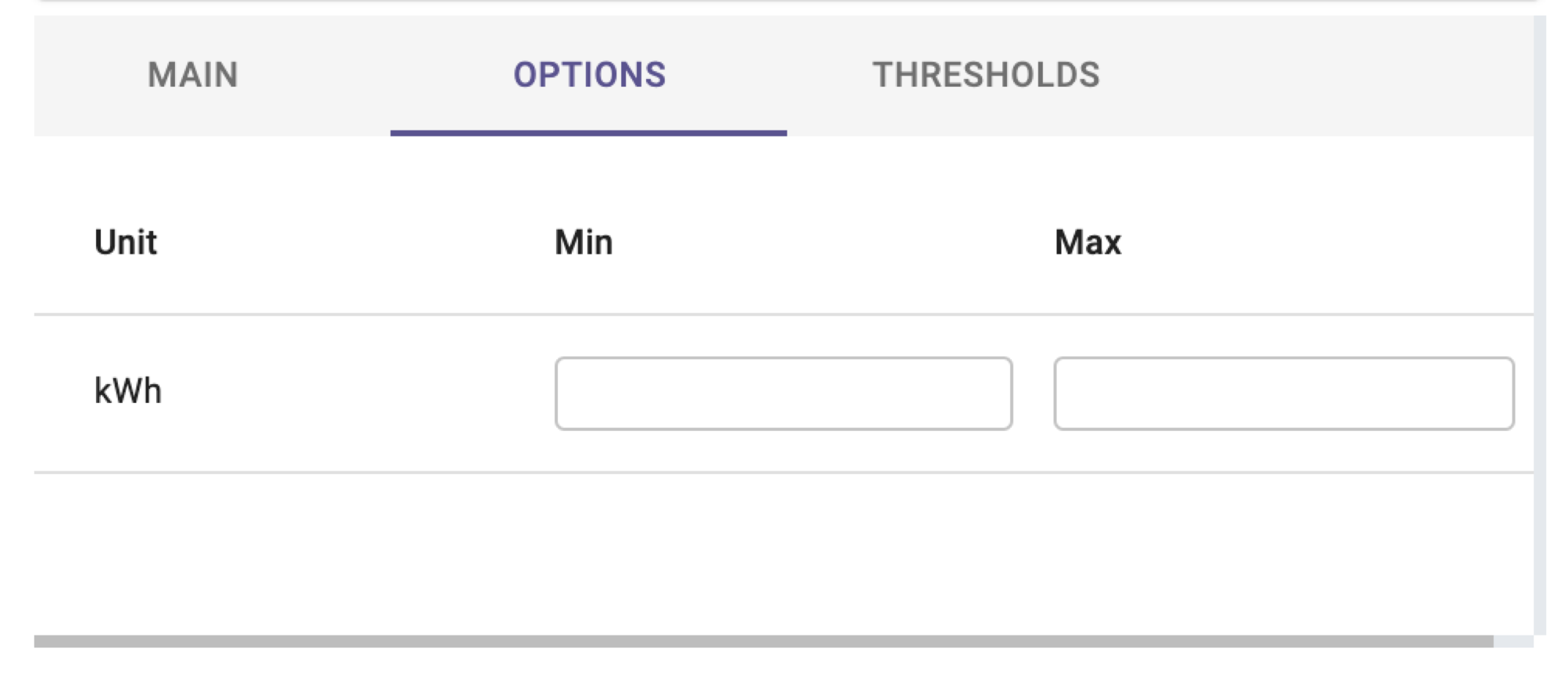The image size is (1568, 691).
Task: Switch to the MAIN tab
Action: tap(193, 75)
